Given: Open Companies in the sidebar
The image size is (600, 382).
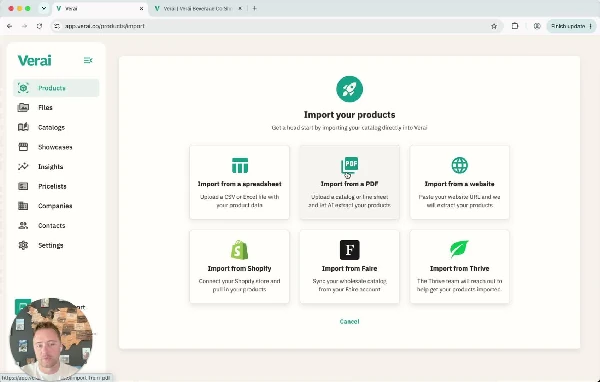Looking at the screenshot, I should 56,206.
